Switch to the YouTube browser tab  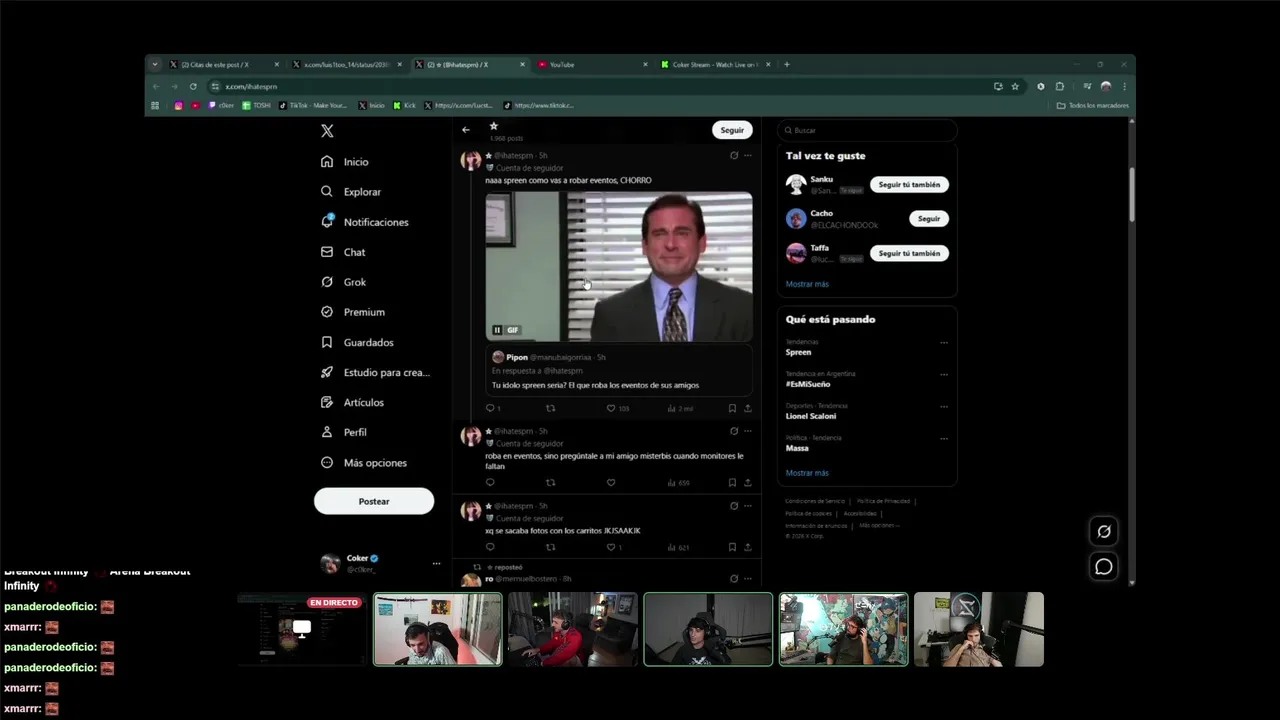point(592,65)
